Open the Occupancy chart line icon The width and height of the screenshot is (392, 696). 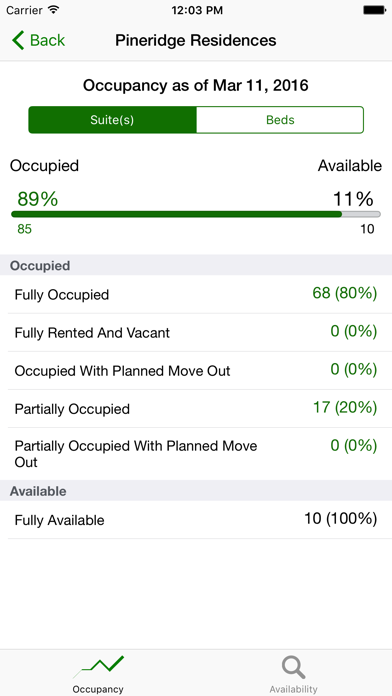[98, 667]
